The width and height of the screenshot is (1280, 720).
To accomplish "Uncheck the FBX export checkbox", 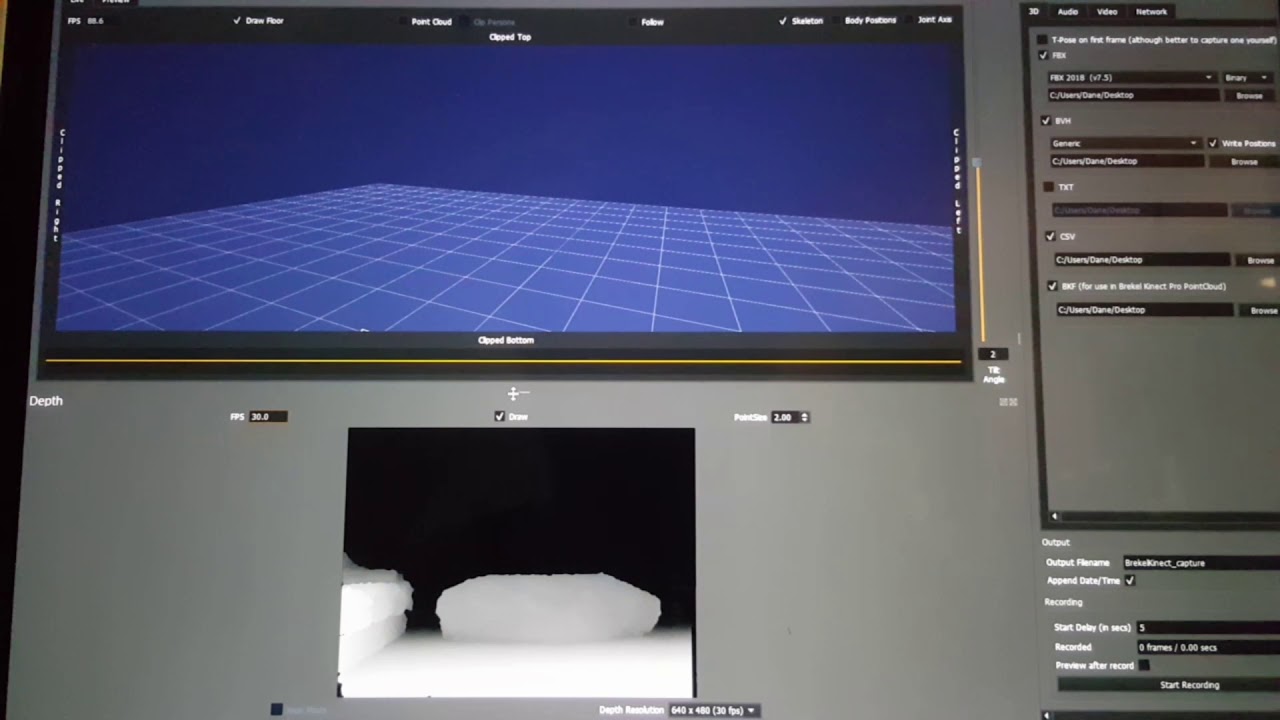I will click(1044, 55).
